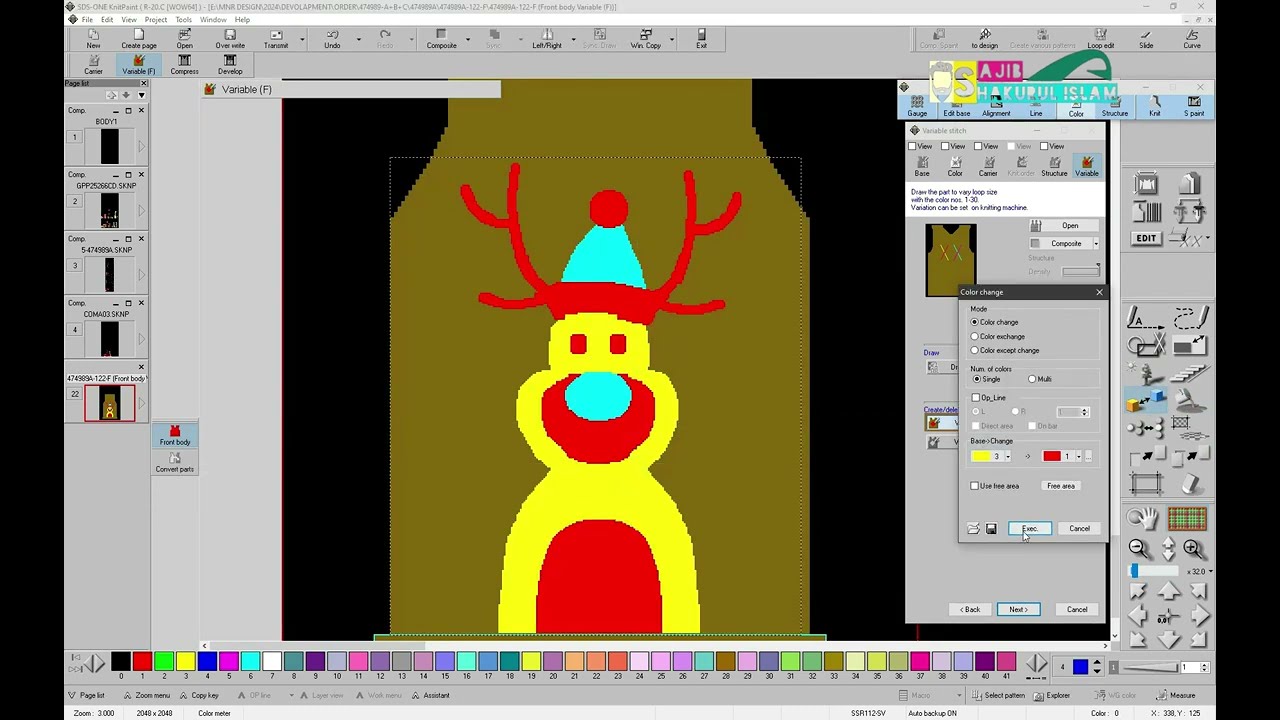1280x720 pixels.
Task: Pick the blue color 4 palette swatch
Action: [x=207, y=661]
